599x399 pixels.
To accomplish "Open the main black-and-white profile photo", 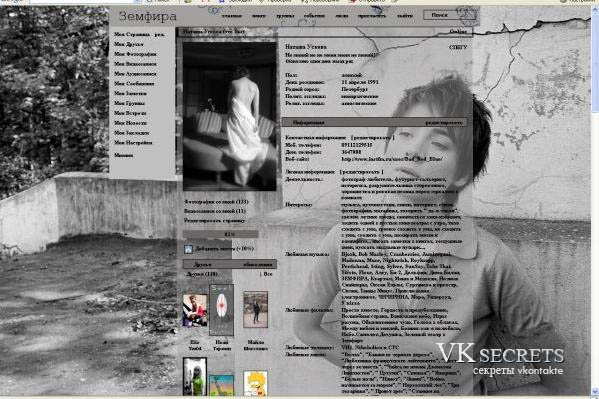I will coord(230,117).
